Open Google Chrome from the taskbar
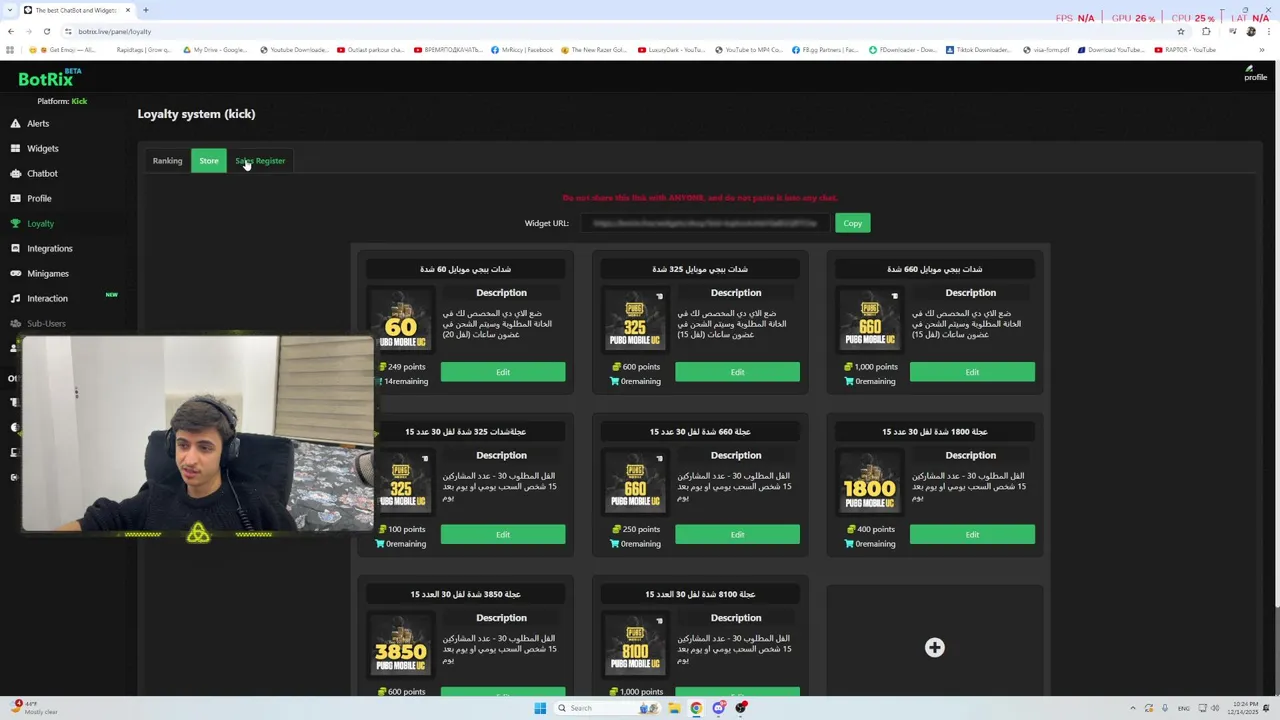Viewport: 1280px width, 720px height. pos(696,708)
